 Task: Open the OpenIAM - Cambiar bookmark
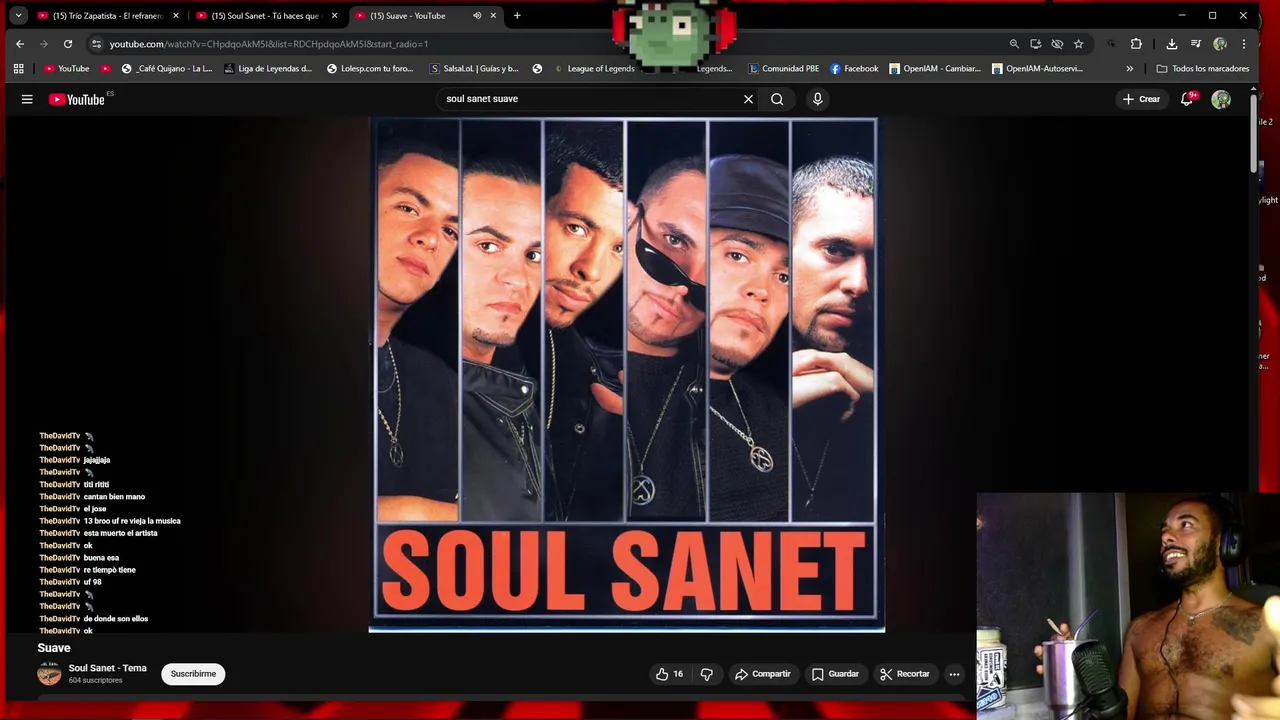click(x=935, y=69)
